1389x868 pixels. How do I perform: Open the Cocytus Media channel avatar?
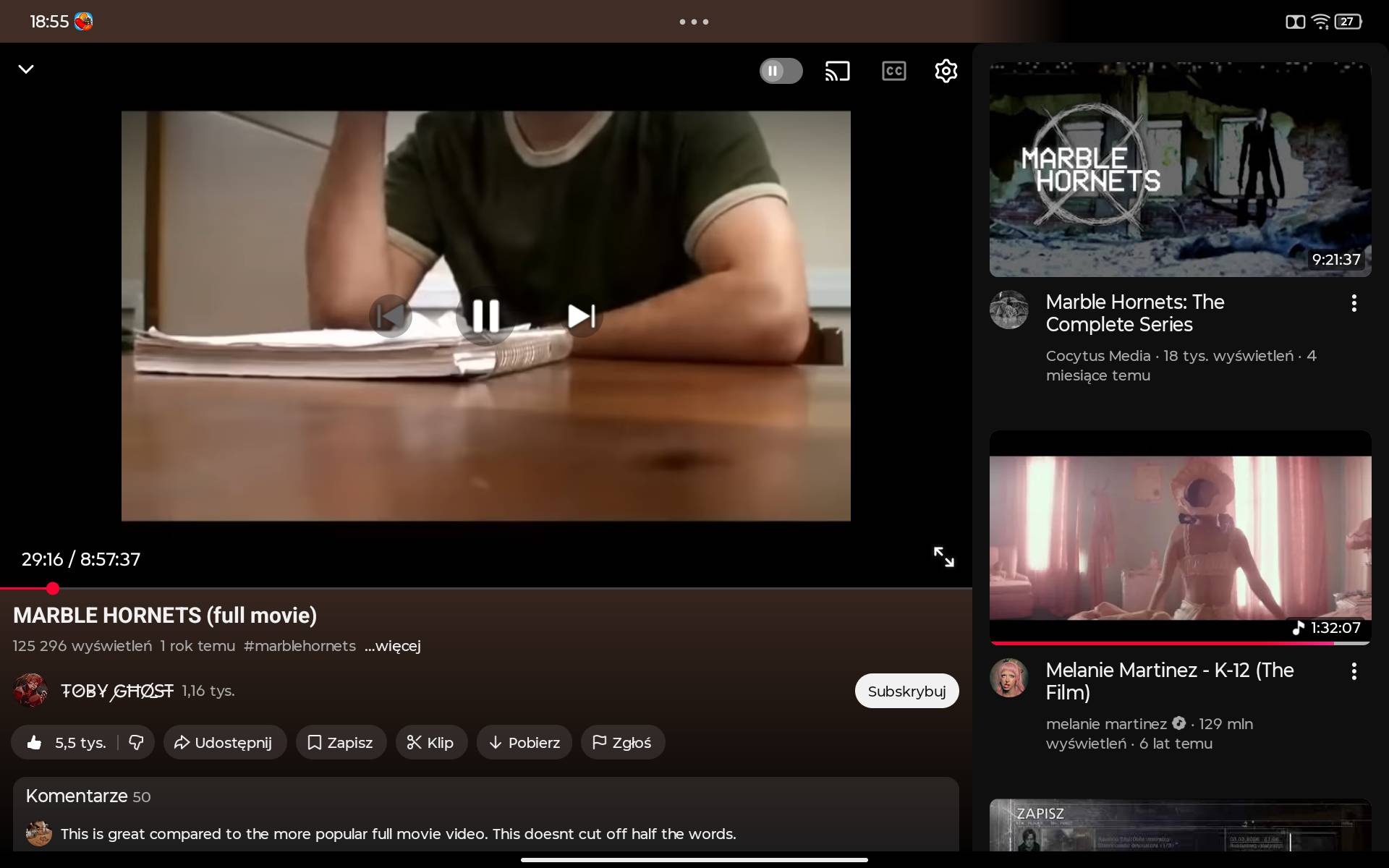tap(1008, 310)
